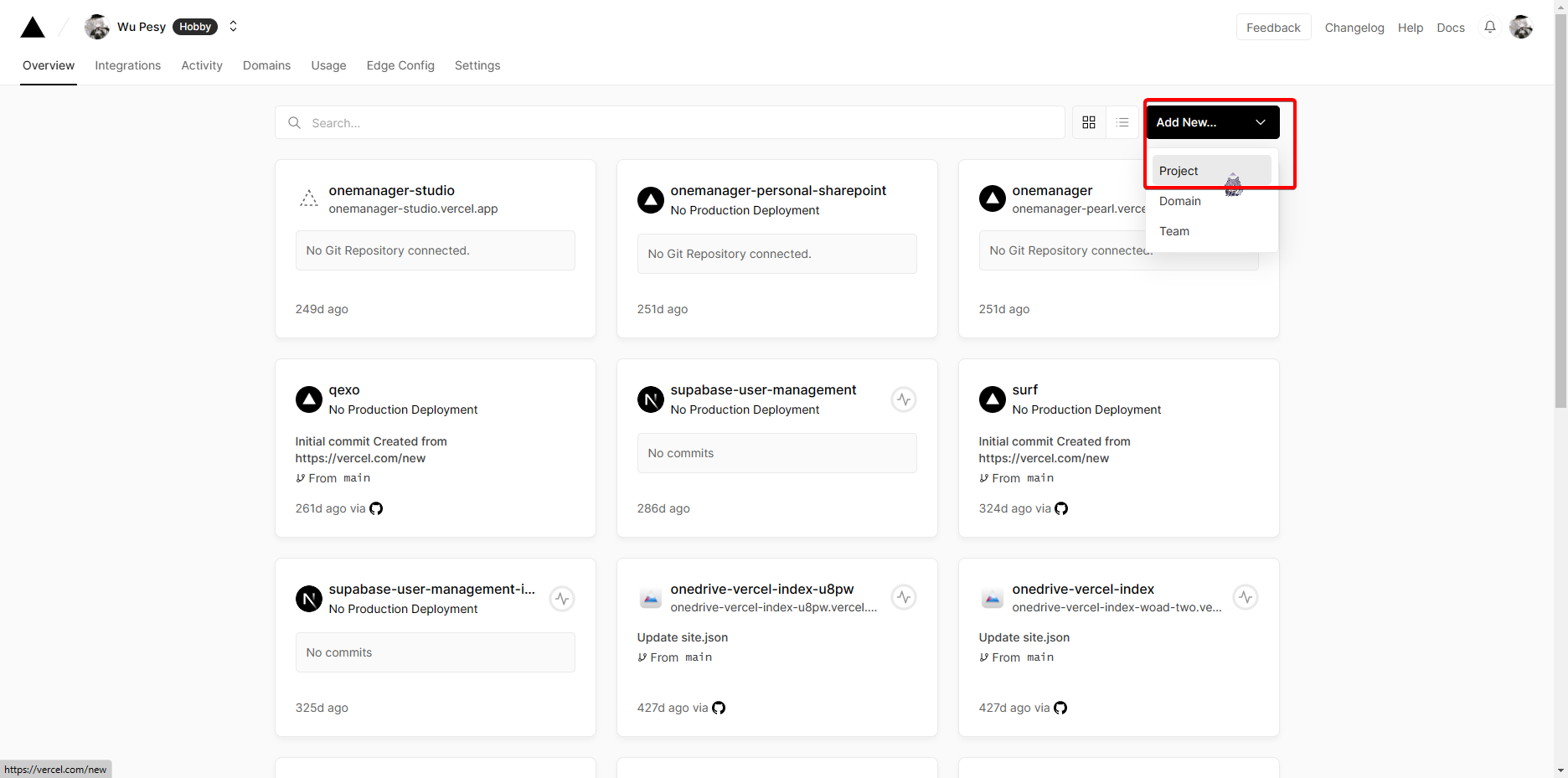The image size is (1568, 778).
Task: Go to the Edge Config tab
Action: pyautogui.click(x=400, y=65)
